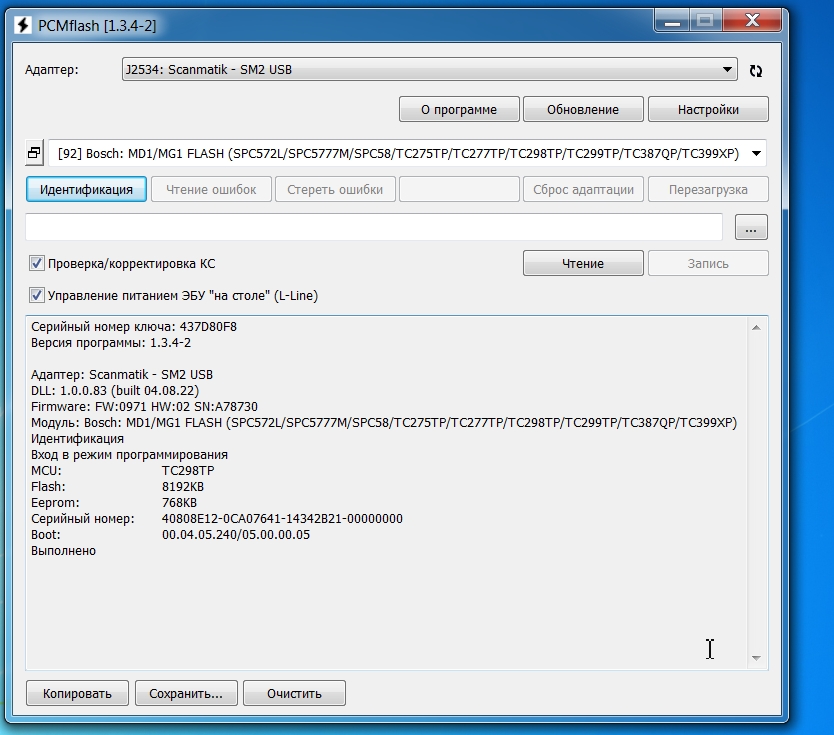Click the Чтение button
The width and height of the screenshot is (834, 735).
pos(583,264)
